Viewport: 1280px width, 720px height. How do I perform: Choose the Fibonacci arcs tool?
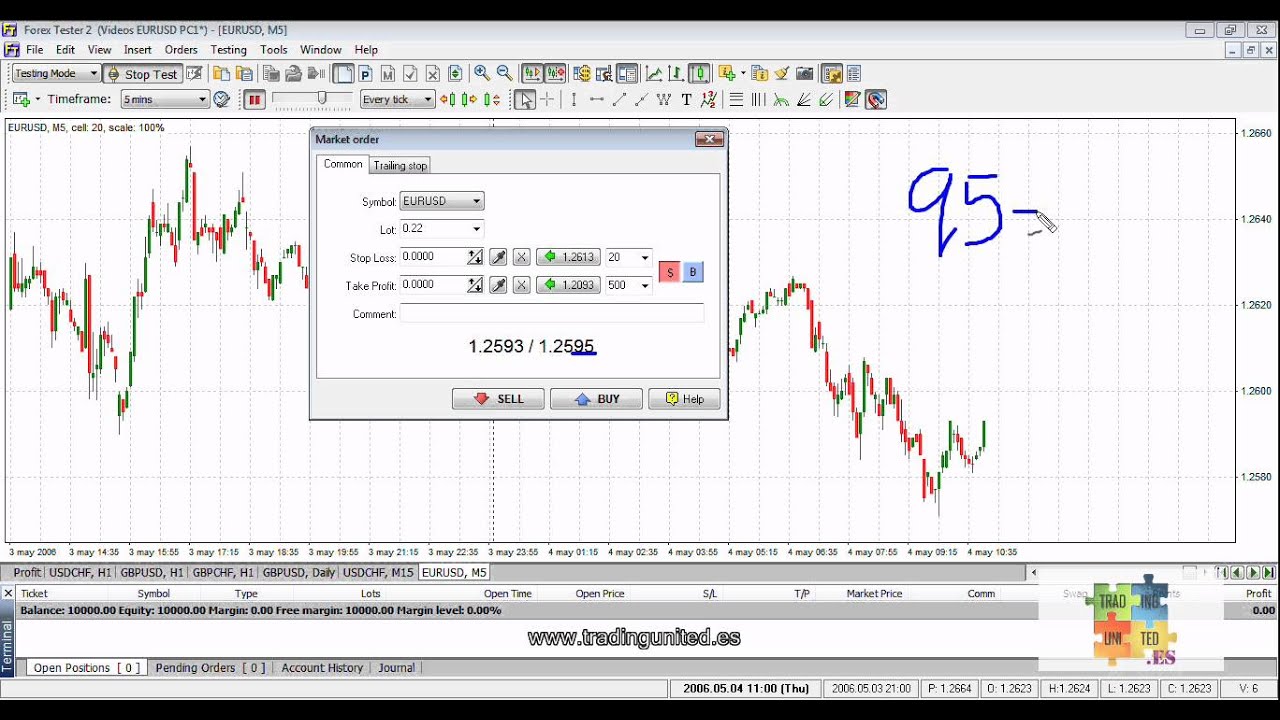[x=781, y=99]
